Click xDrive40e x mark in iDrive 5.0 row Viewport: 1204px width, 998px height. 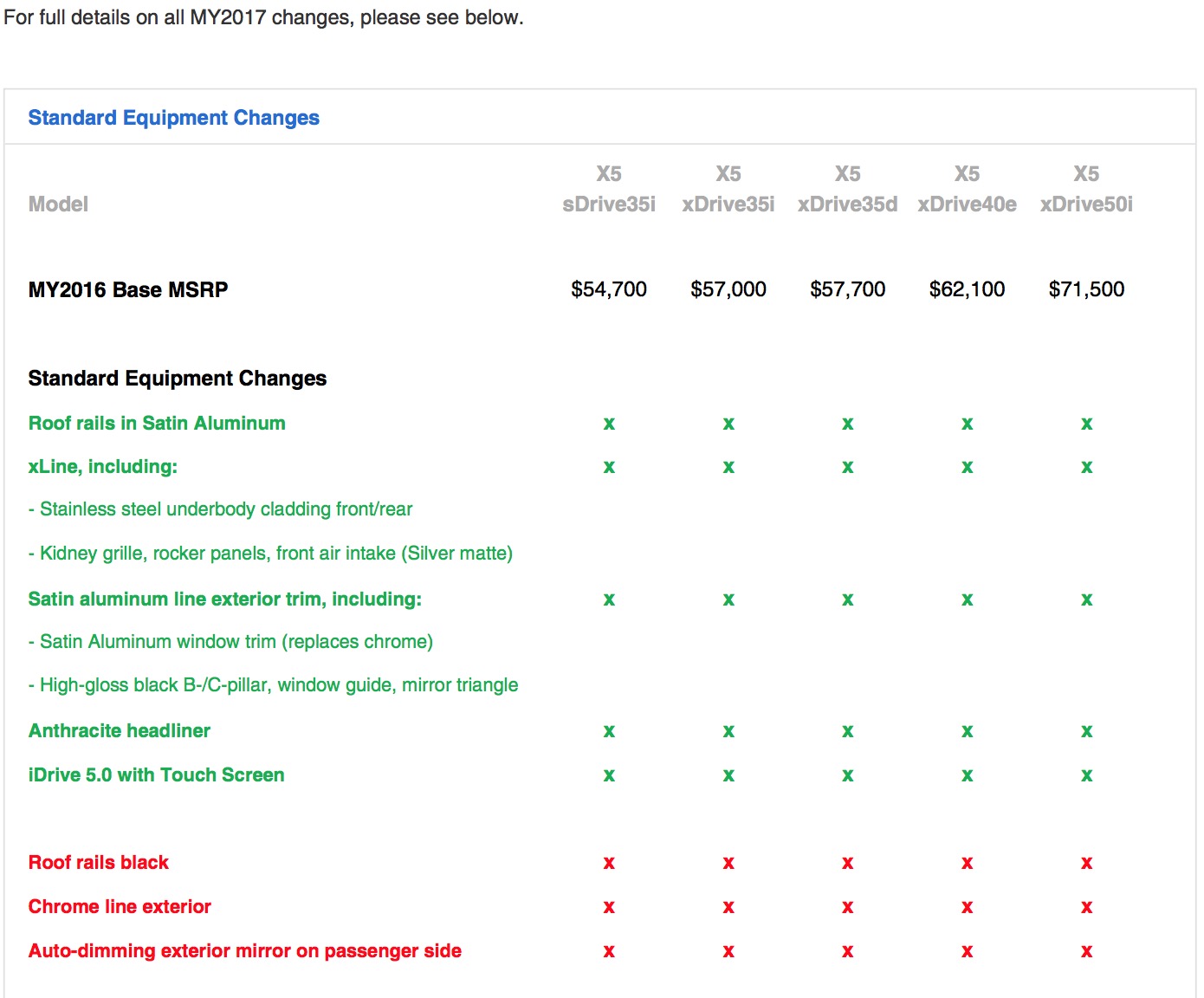[968, 775]
